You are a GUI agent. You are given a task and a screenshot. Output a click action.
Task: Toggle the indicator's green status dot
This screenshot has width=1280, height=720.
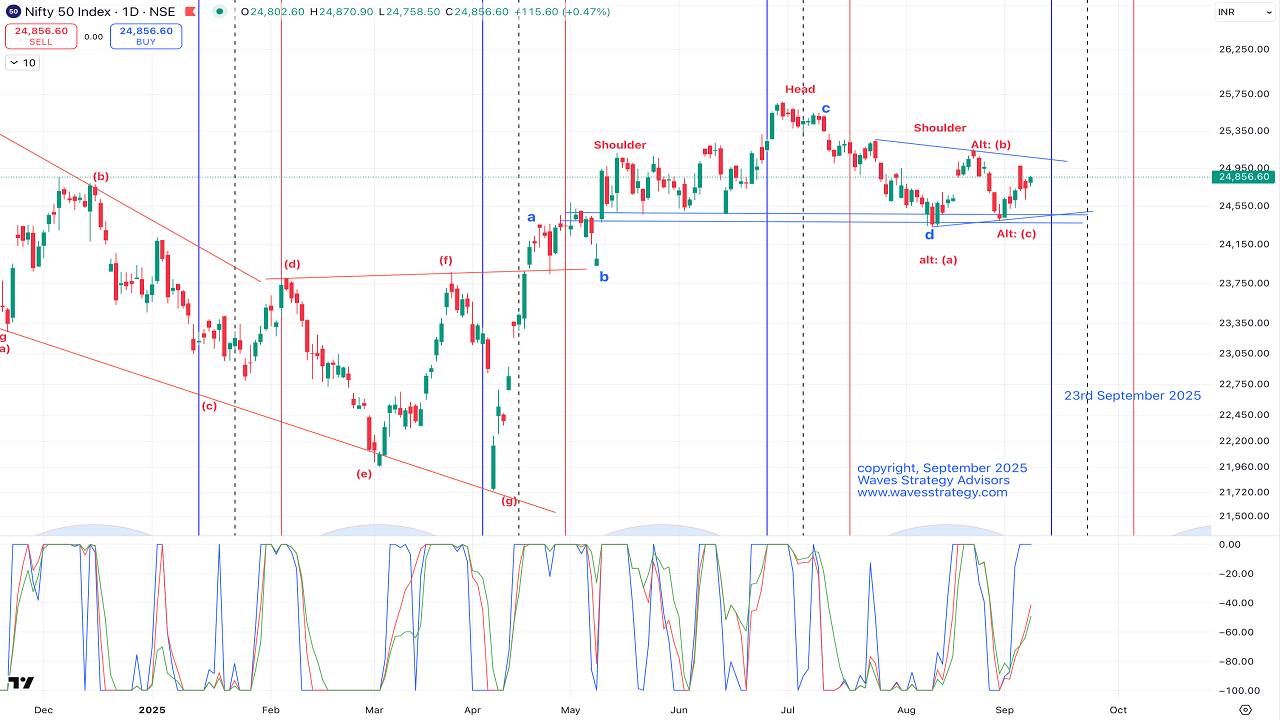click(218, 13)
